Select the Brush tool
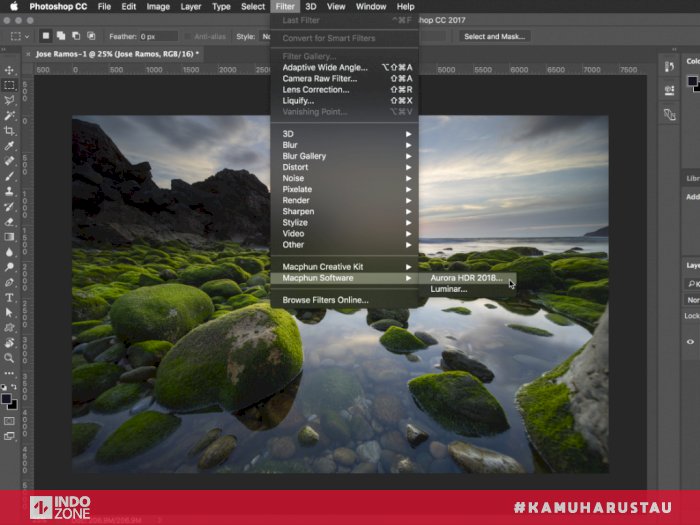This screenshot has height=525, width=700. 9,176
